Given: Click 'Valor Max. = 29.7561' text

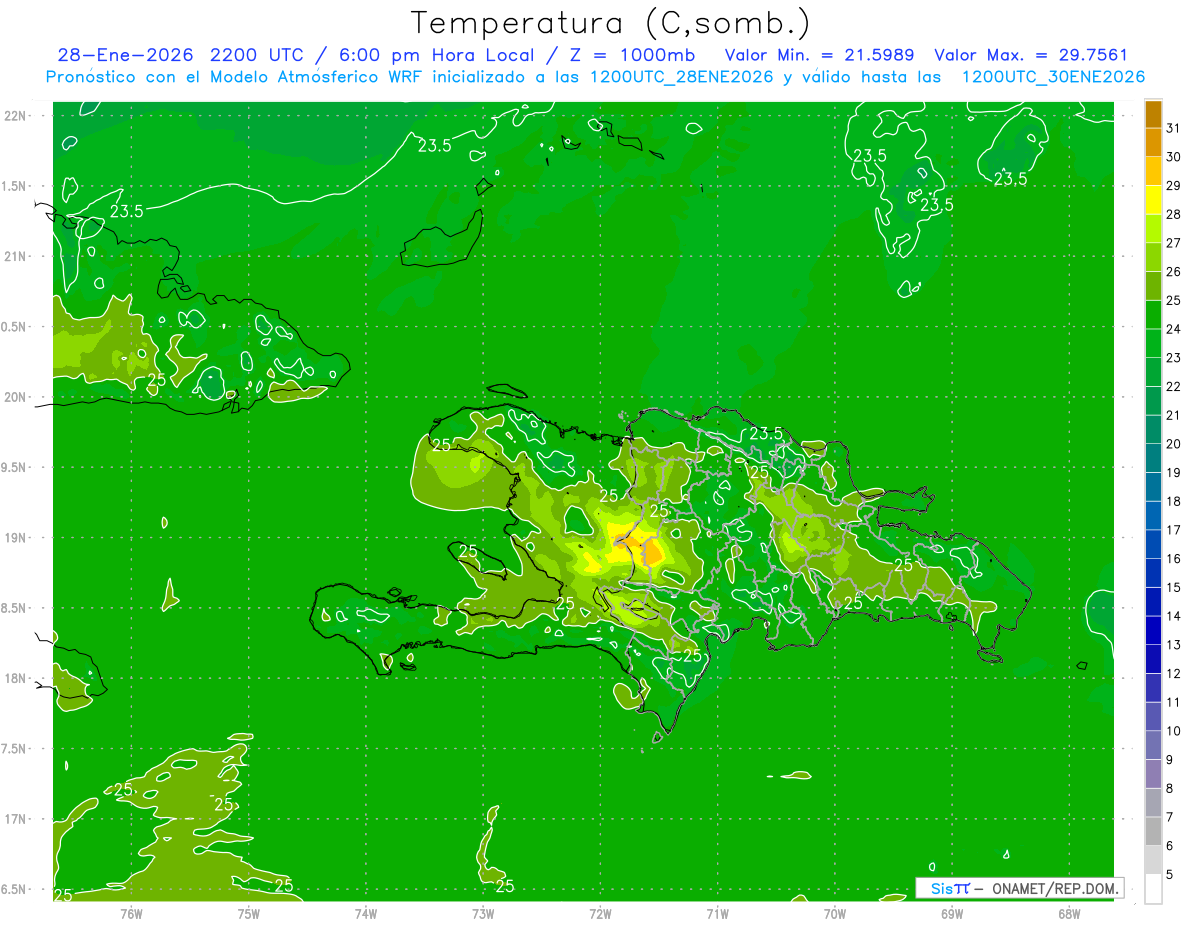Looking at the screenshot, I should [x=1031, y=55].
